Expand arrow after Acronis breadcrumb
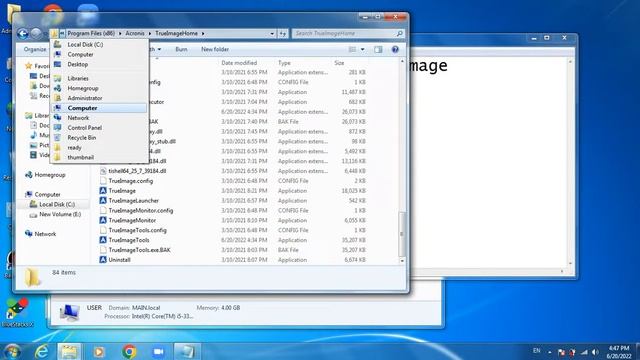640x360 pixels. [150, 33]
